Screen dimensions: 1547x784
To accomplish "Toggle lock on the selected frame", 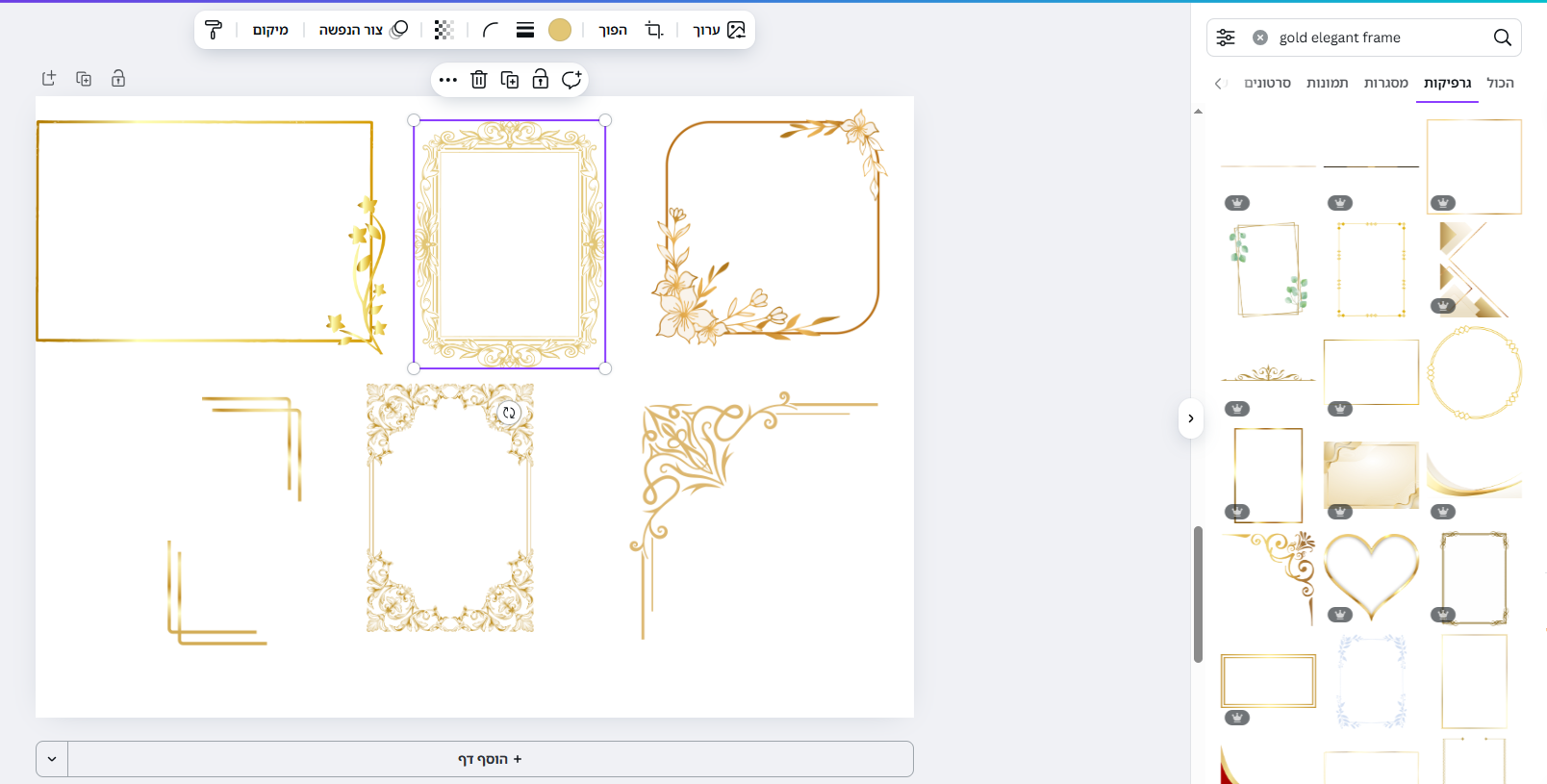I will coord(541,80).
